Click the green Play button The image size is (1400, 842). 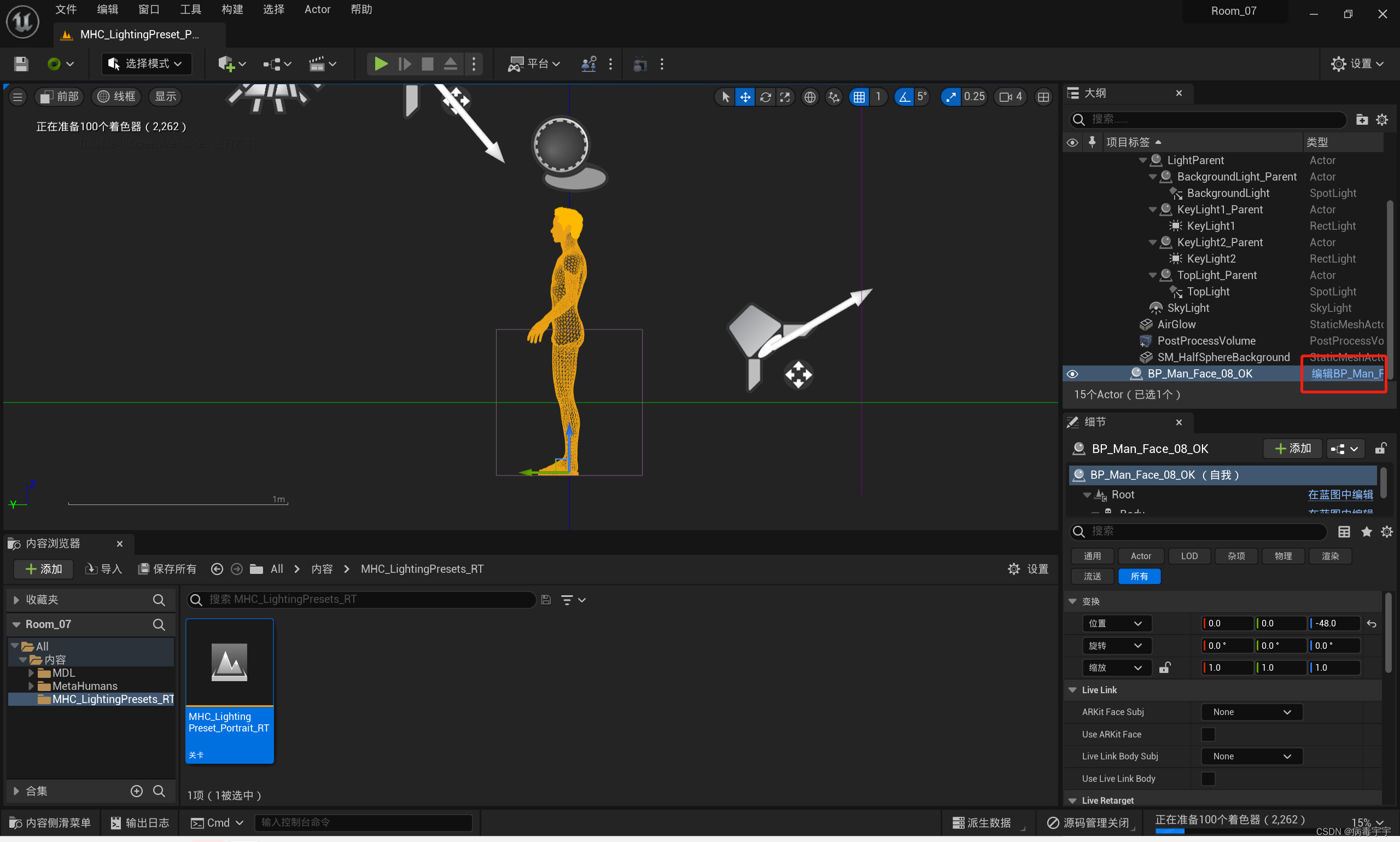[381, 63]
